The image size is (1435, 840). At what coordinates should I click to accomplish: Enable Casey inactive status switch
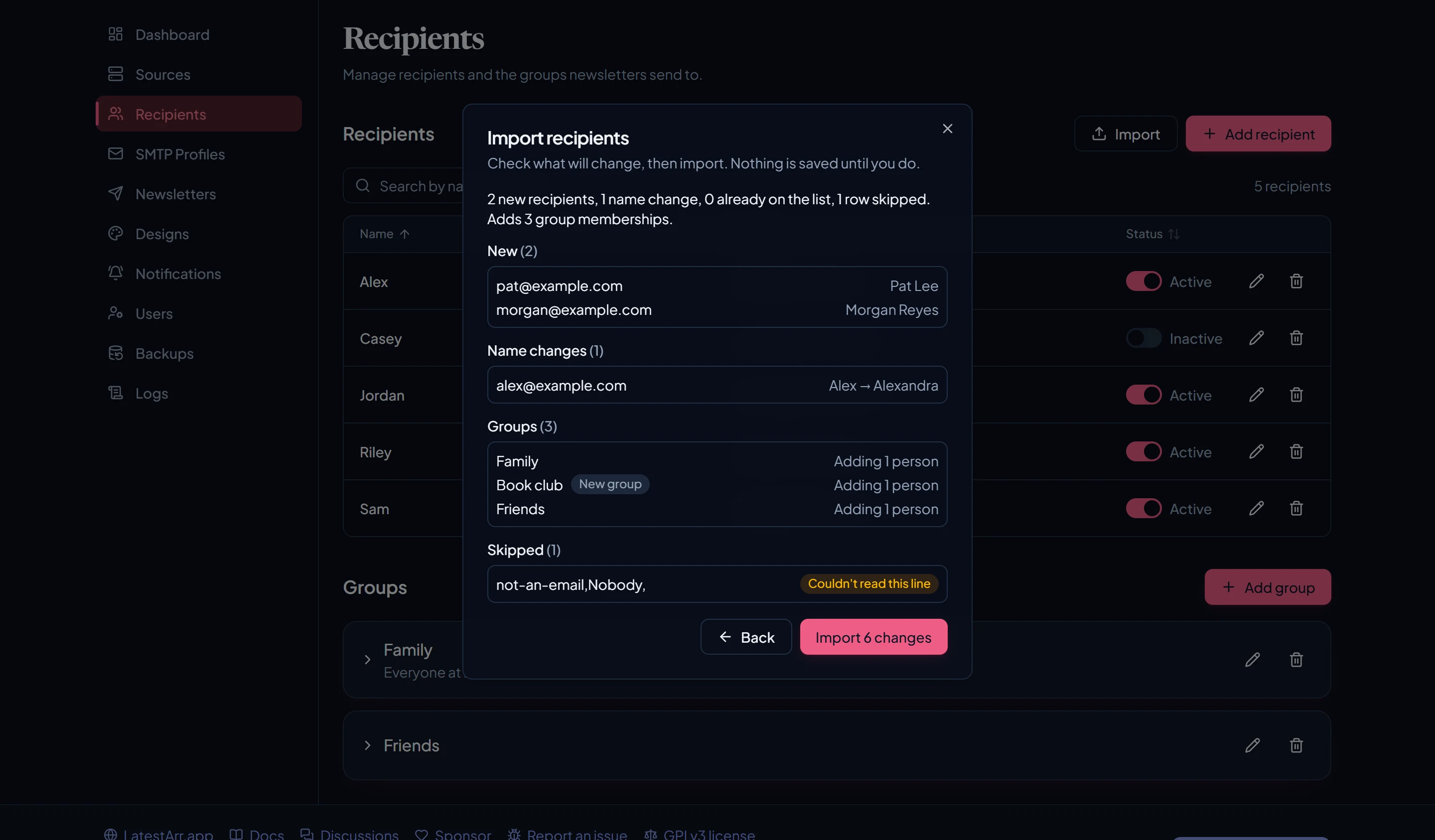pos(1144,338)
